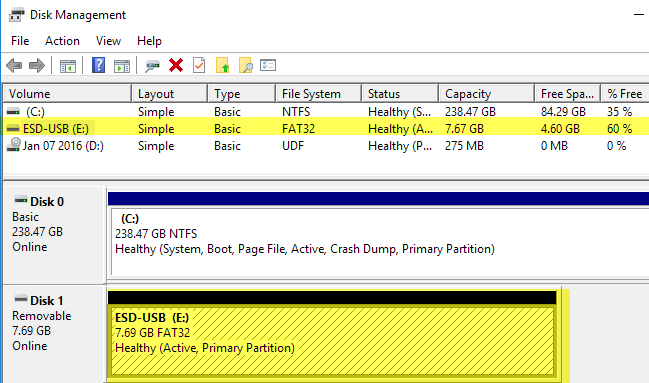Click the FAT32 file system cell in the volume list
The height and width of the screenshot is (383, 649).
coord(298,129)
